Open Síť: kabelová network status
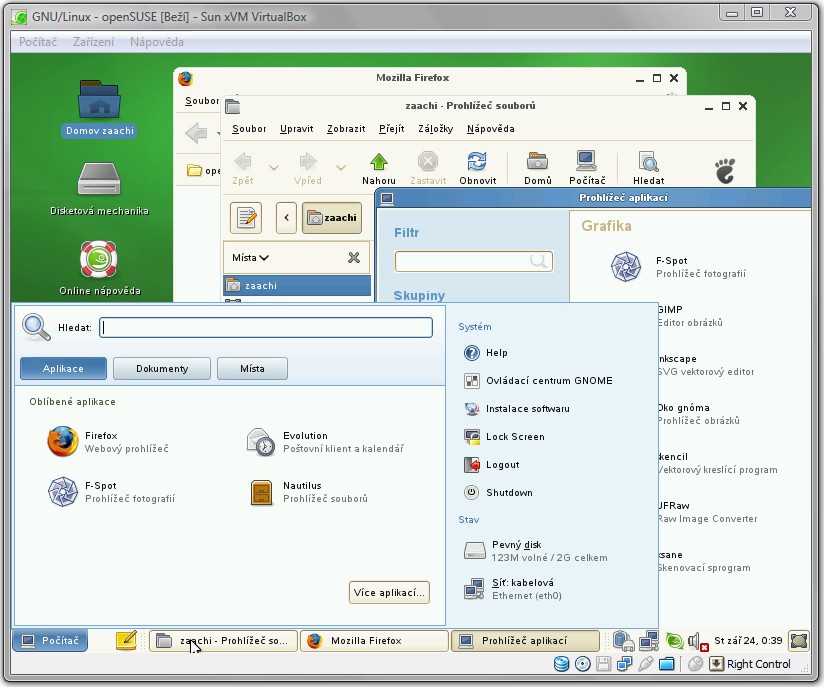The width and height of the screenshot is (824, 687). coord(513,589)
